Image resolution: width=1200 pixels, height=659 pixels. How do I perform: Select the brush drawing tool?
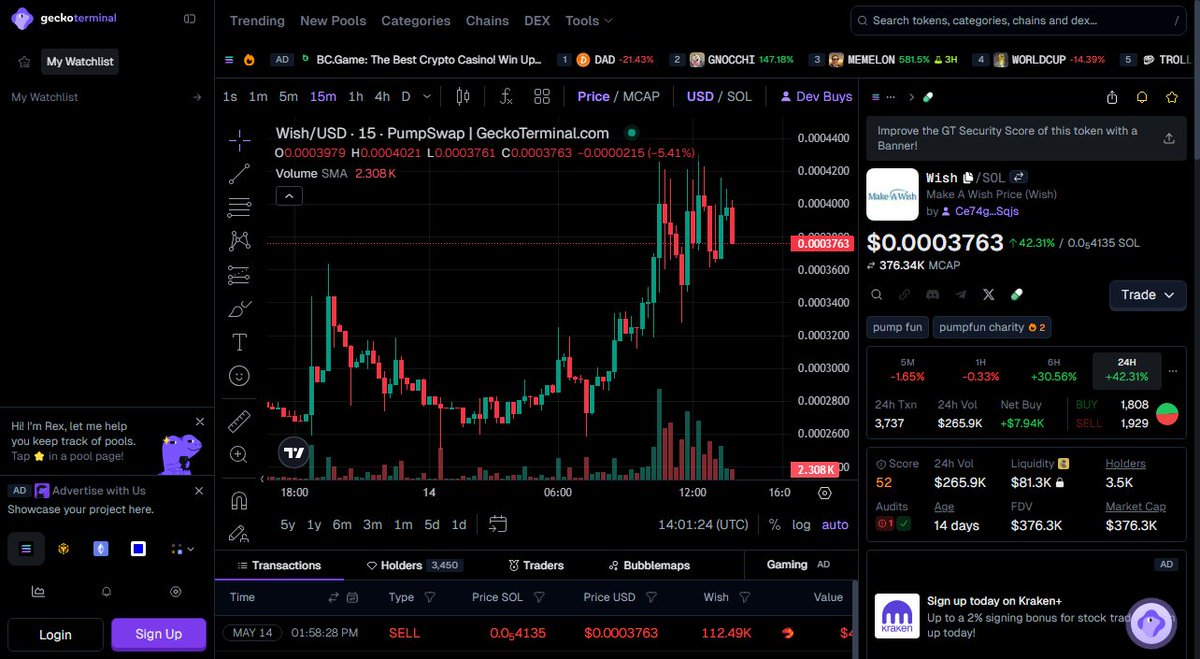239,309
